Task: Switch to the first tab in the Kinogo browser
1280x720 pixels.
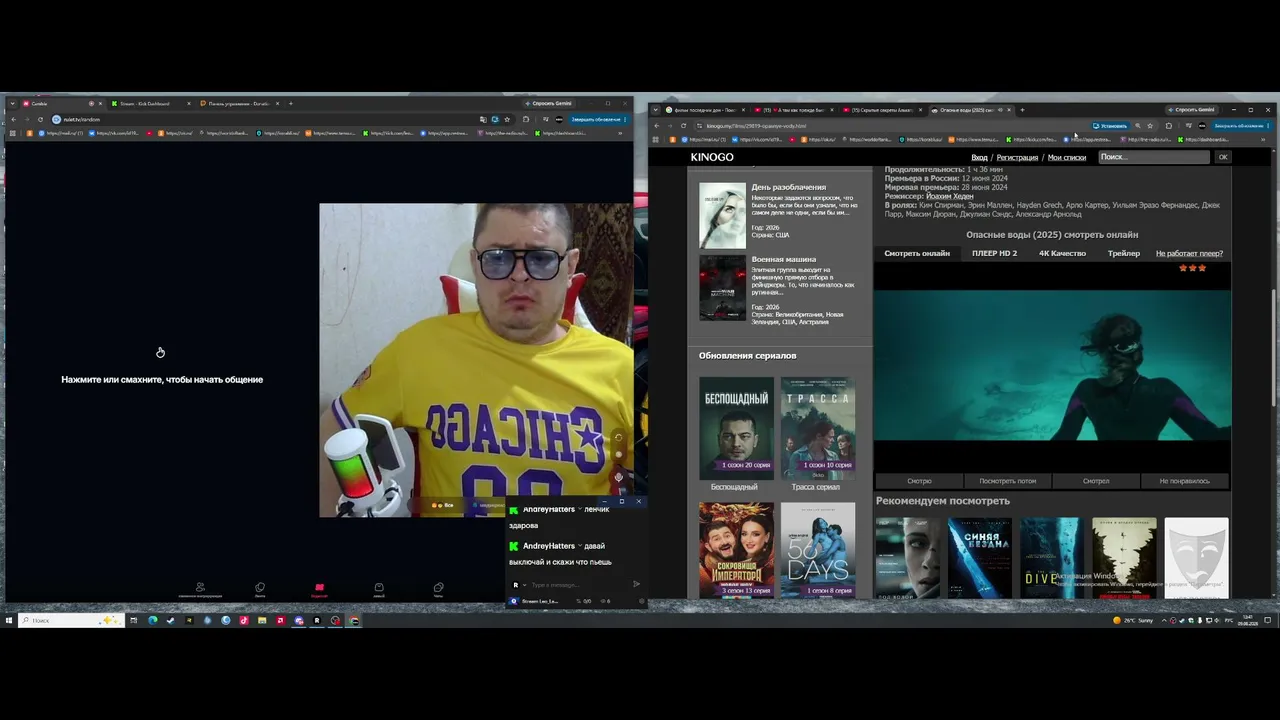Action: pos(705,110)
